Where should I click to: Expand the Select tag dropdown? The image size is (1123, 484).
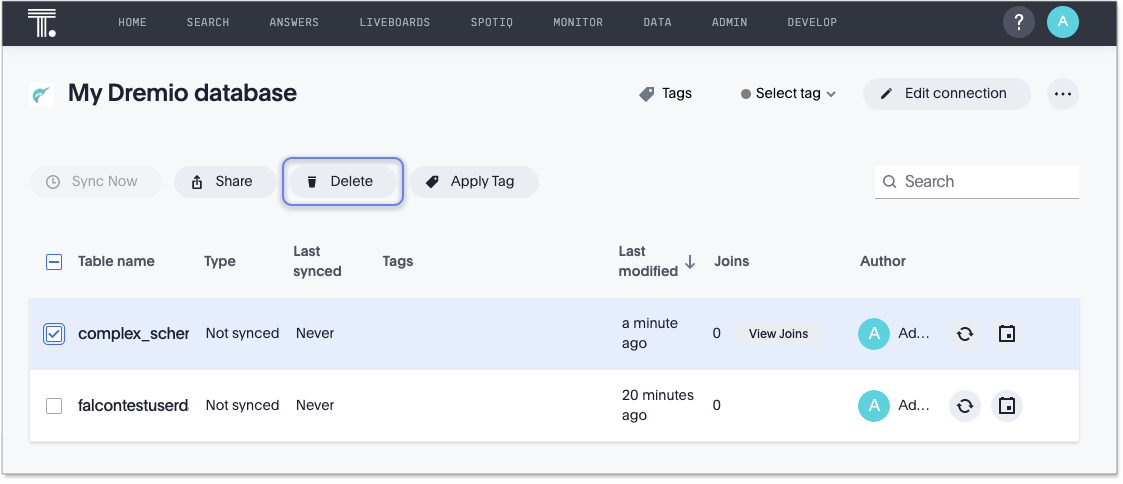[x=788, y=94]
